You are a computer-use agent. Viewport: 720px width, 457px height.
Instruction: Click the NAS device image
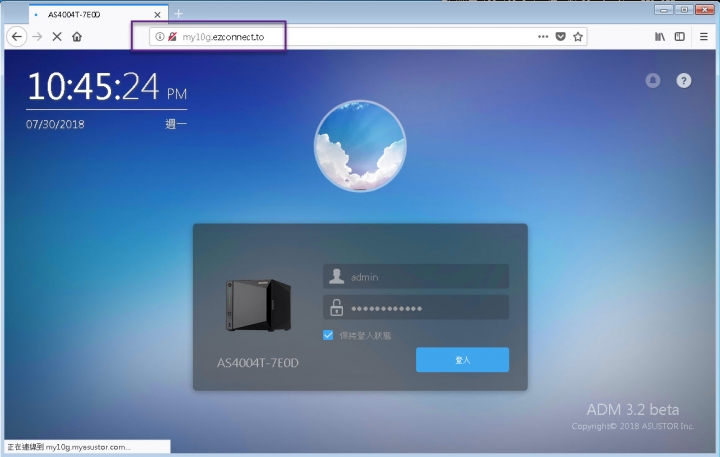click(258, 305)
